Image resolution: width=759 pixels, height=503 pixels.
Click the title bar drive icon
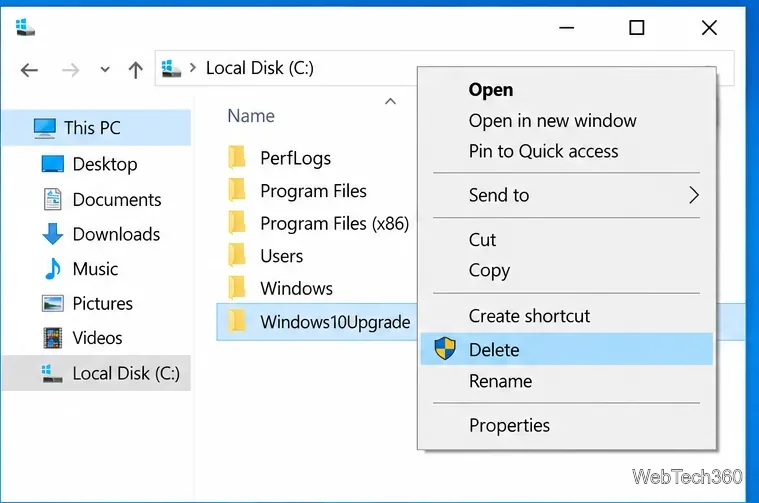pos(25,27)
